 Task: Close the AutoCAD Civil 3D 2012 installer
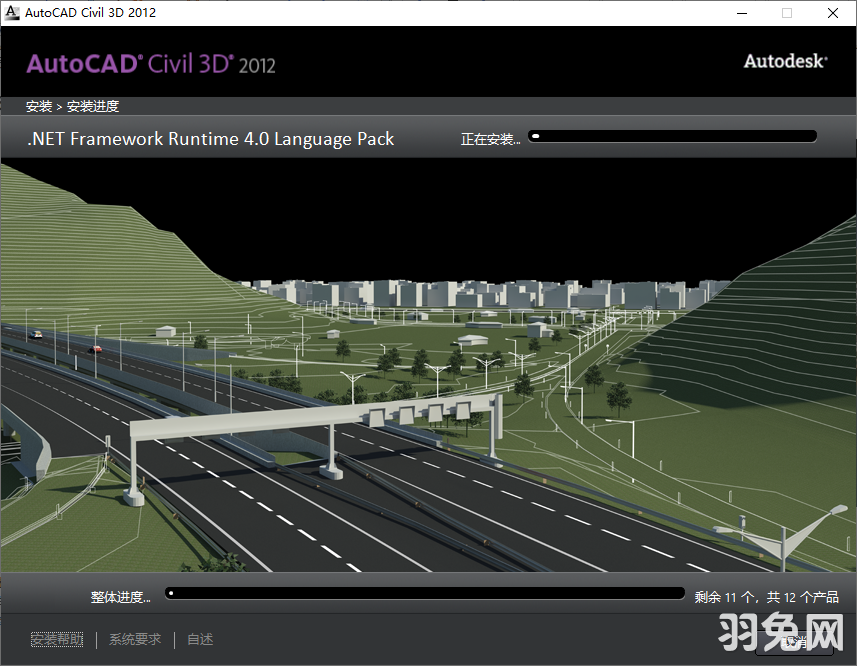[833, 13]
